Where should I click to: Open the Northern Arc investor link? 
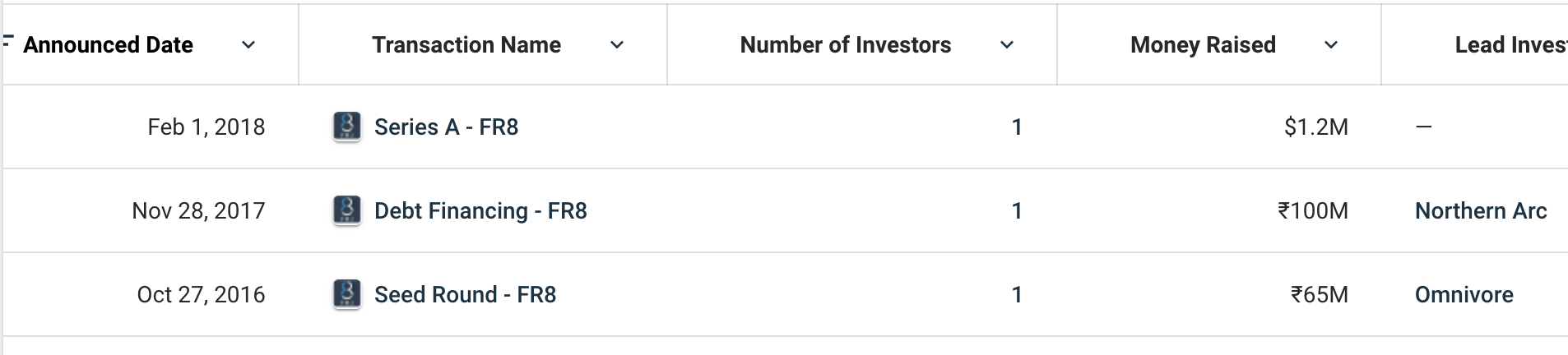1481,211
